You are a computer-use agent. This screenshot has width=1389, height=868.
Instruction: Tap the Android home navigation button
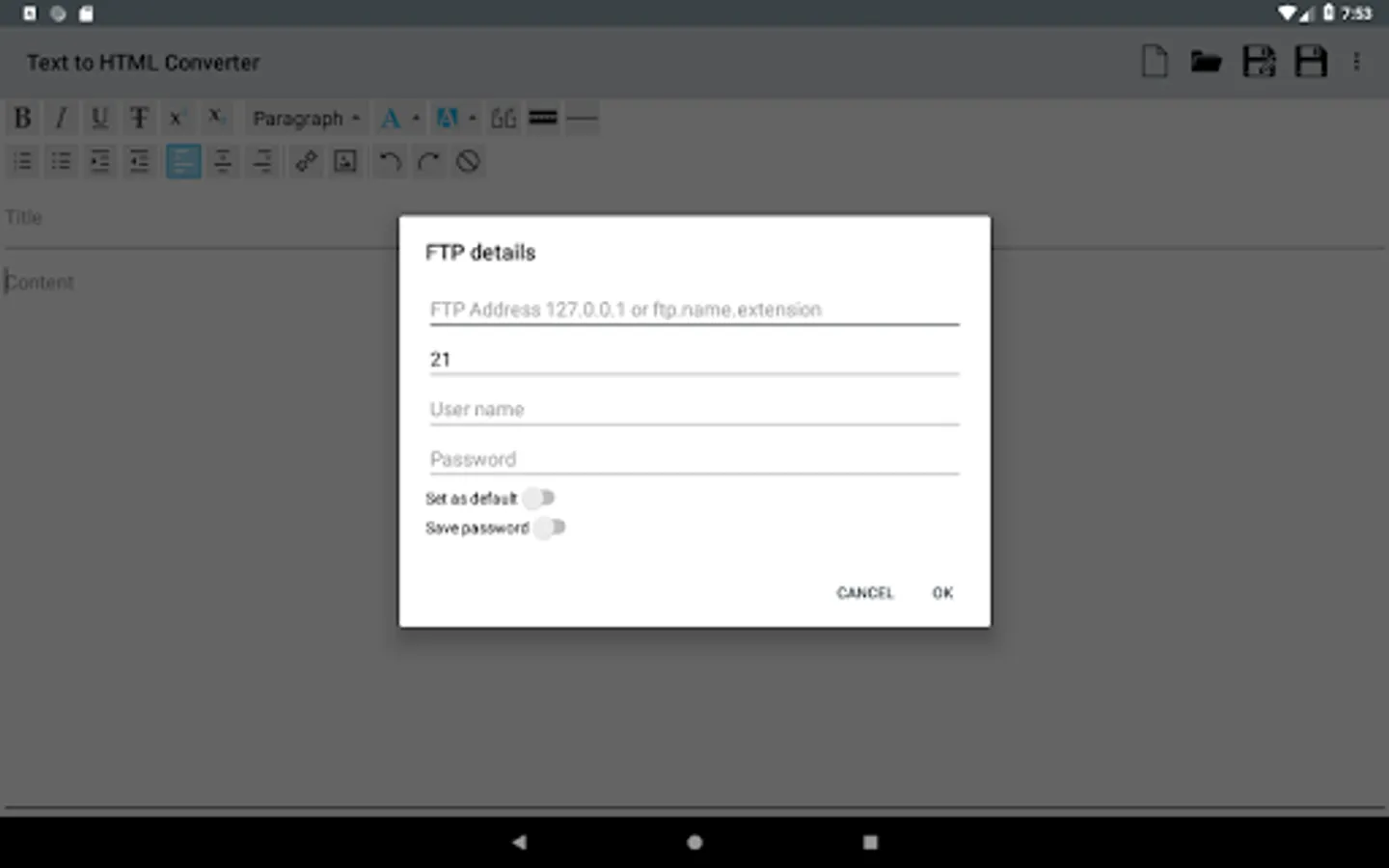pos(694,842)
